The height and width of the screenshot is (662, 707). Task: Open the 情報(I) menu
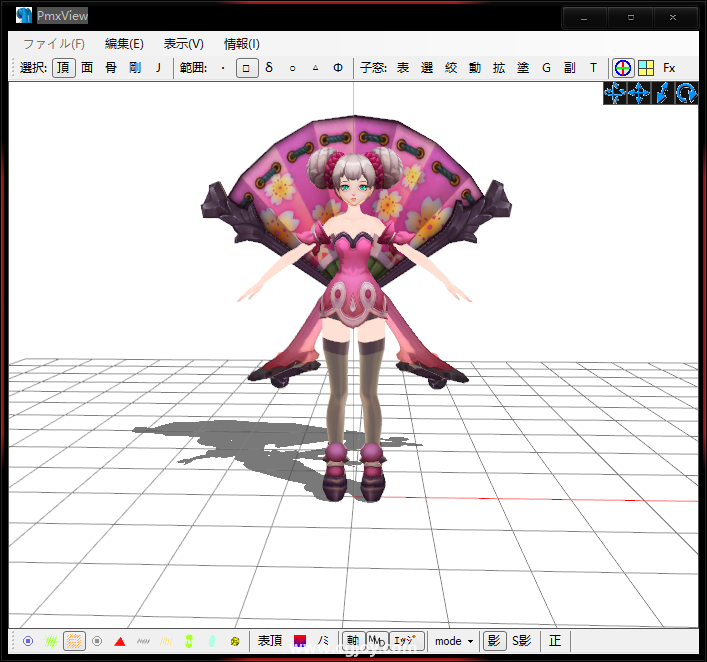242,44
